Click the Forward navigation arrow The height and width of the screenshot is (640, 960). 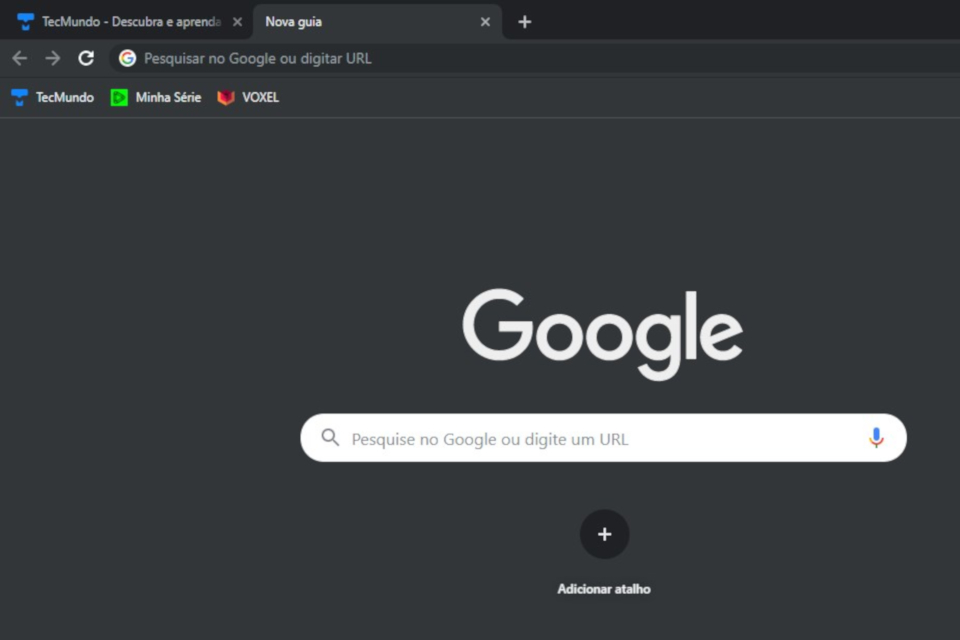pos(53,58)
